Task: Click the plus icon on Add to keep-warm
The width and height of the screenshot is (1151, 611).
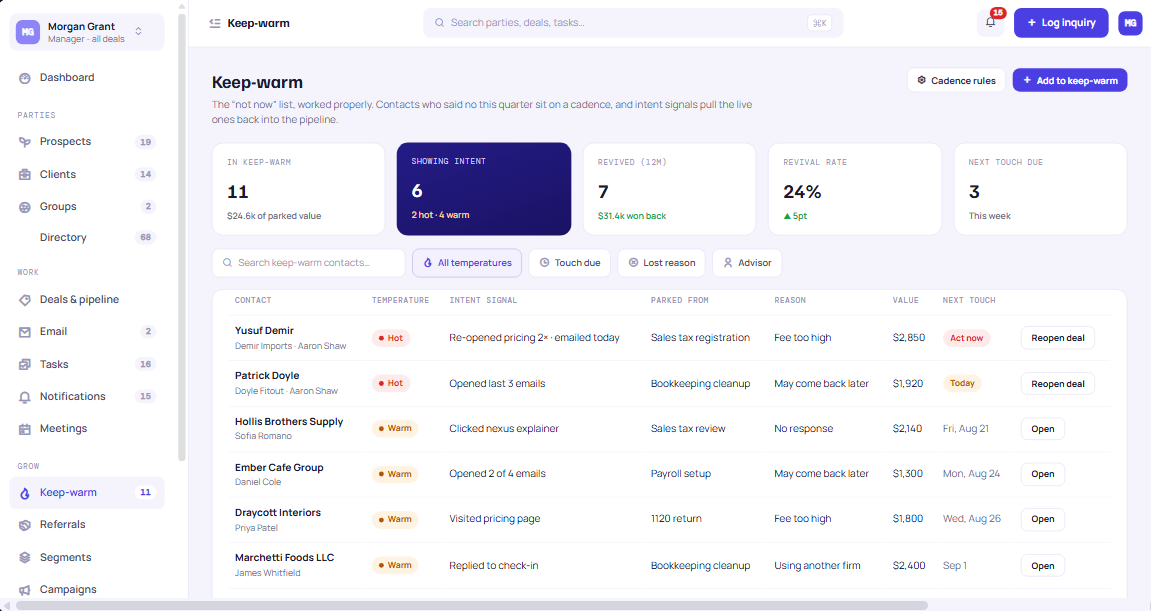Action: point(1027,80)
